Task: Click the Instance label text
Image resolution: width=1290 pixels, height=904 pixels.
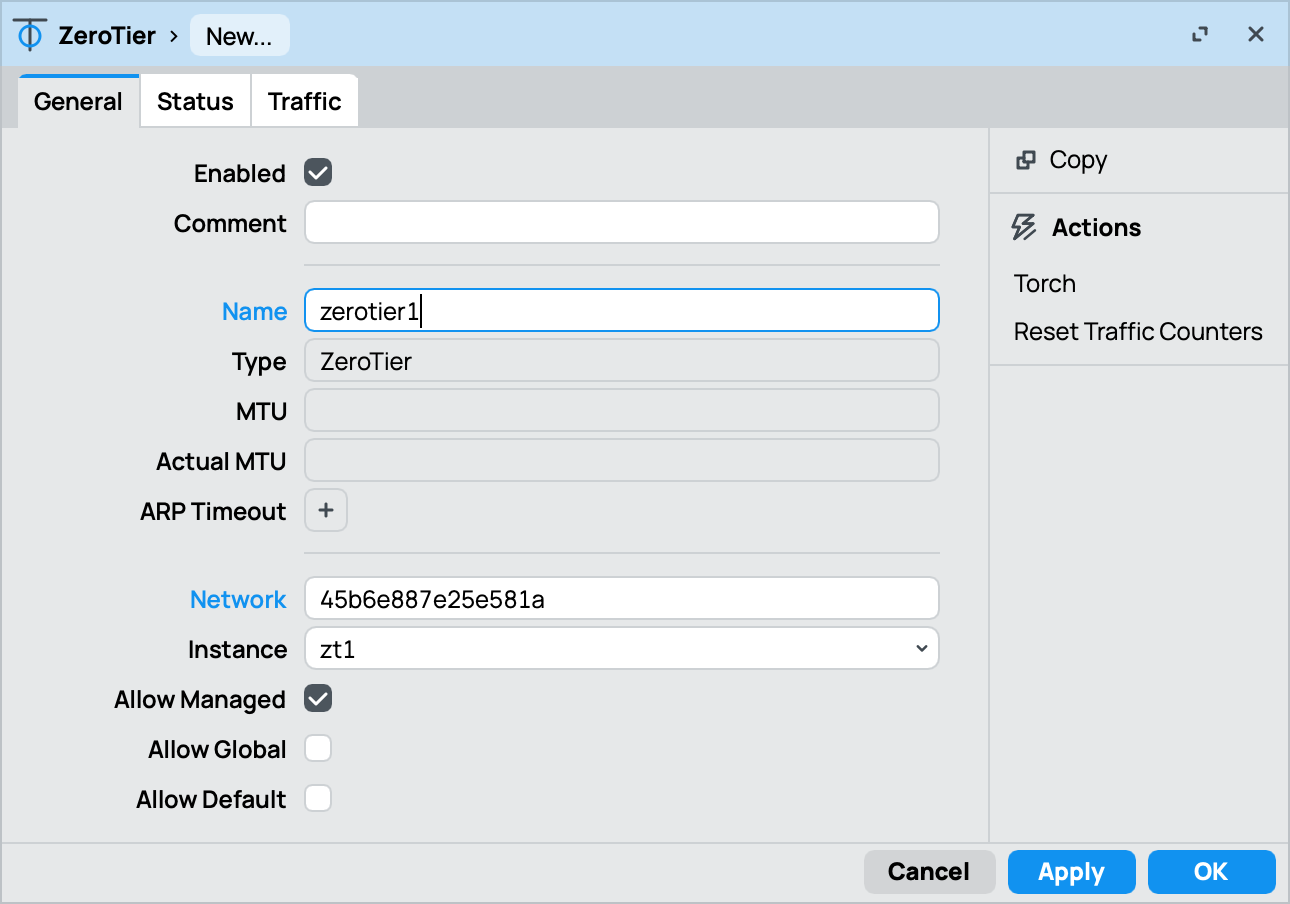Action: point(237,649)
